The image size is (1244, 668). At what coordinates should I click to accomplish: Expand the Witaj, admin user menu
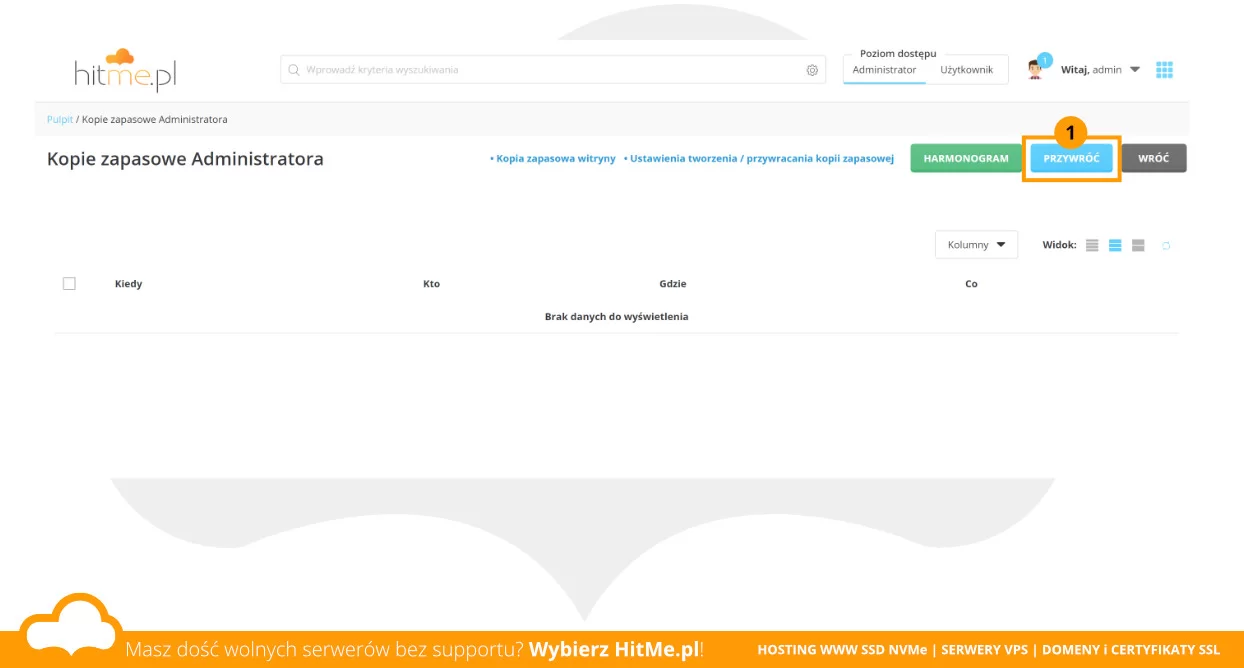coord(1100,70)
